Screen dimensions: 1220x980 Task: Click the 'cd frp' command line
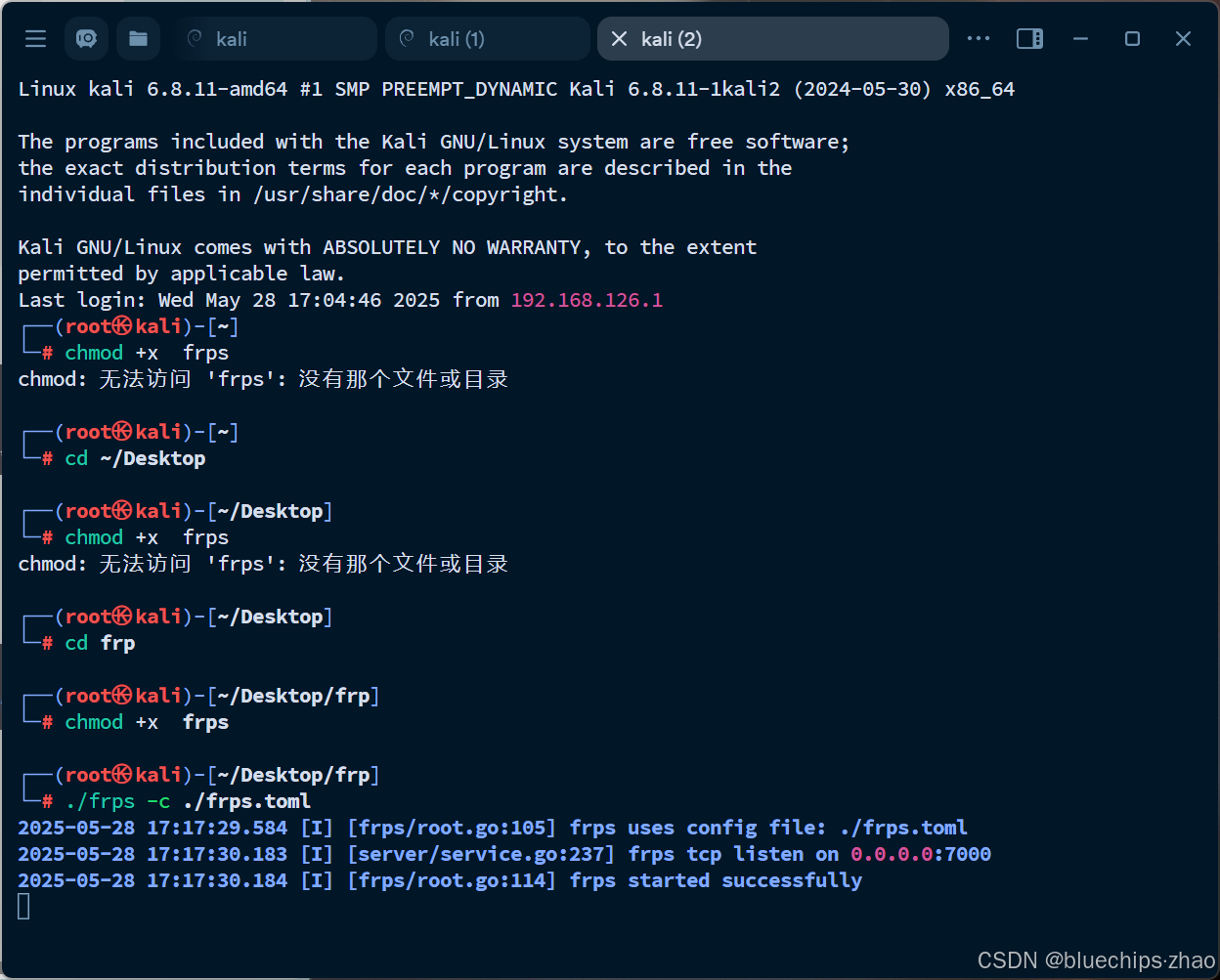click(x=100, y=643)
